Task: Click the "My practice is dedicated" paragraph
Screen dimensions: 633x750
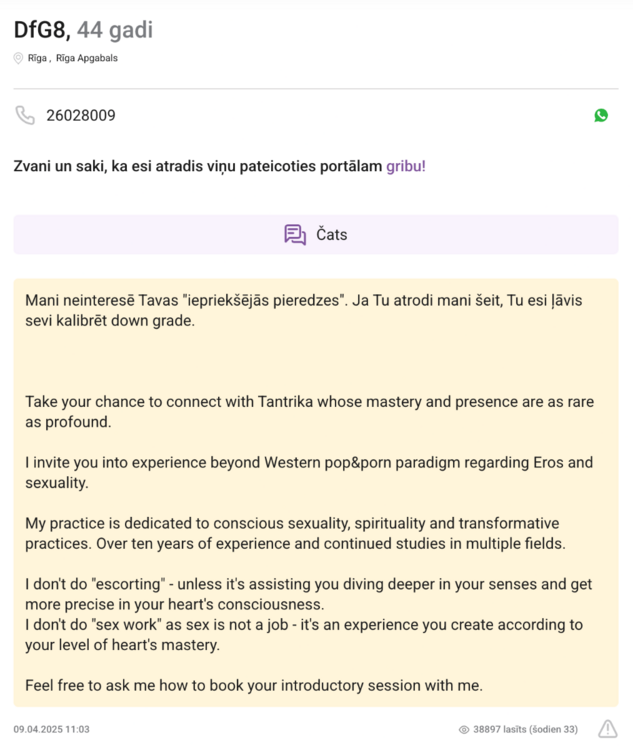Action: 300,534
